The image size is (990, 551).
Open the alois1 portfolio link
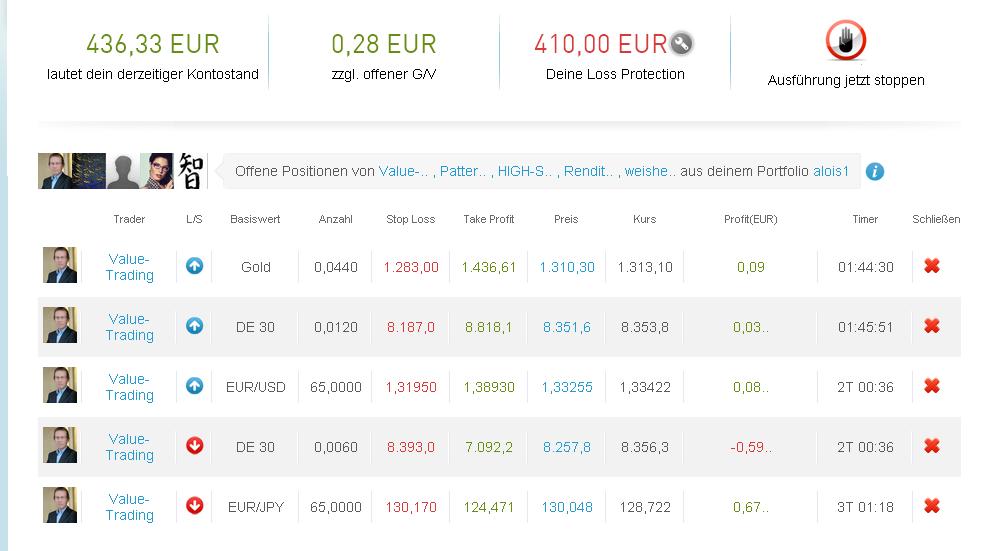[829, 171]
